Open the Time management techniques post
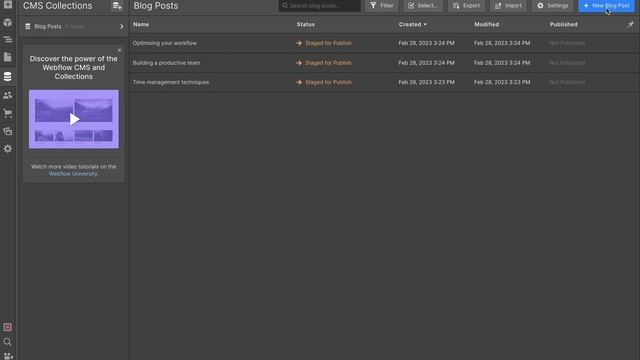Viewport: 640px width, 360px height. click(171, 82)
